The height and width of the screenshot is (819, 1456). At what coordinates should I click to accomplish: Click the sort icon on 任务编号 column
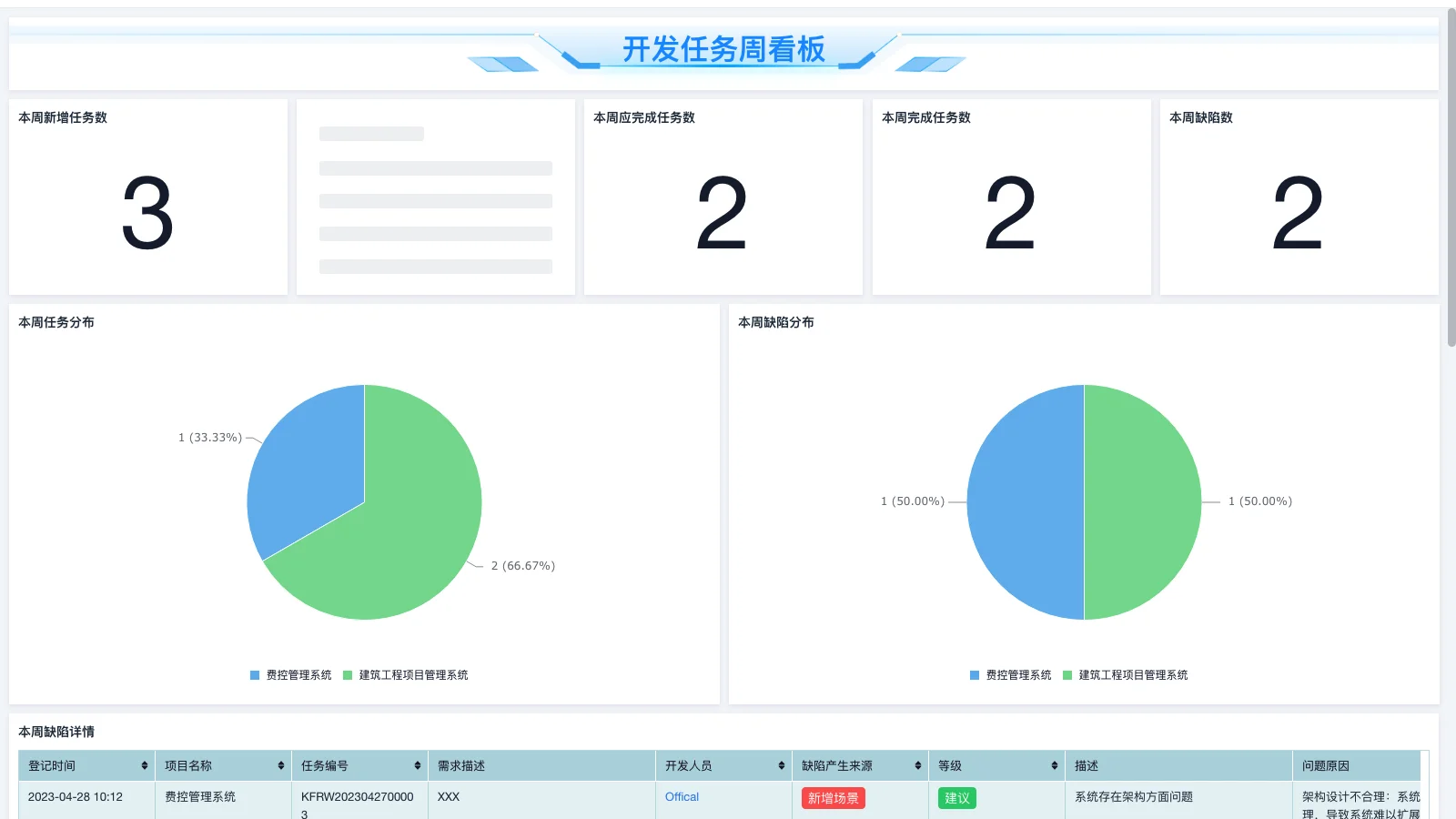coord(417,765)
